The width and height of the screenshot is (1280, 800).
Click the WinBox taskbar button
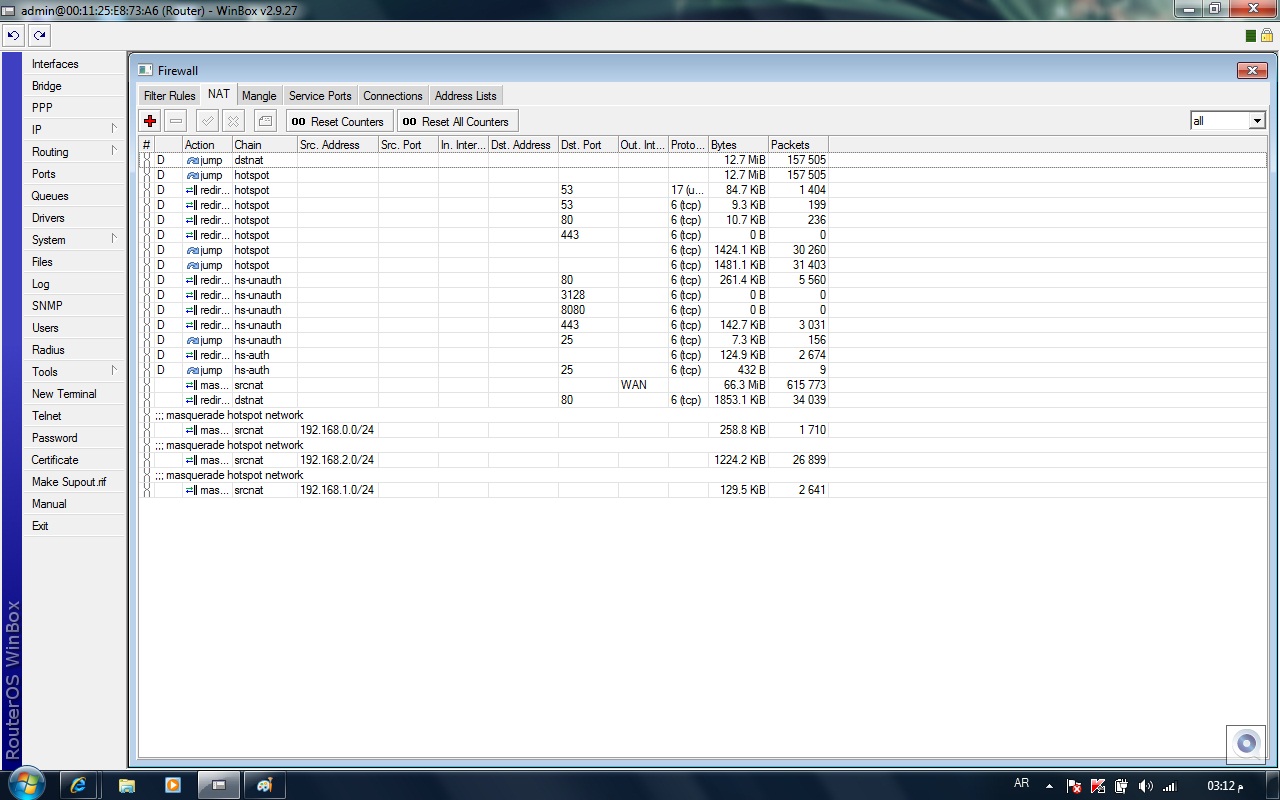tap(219, 785)
